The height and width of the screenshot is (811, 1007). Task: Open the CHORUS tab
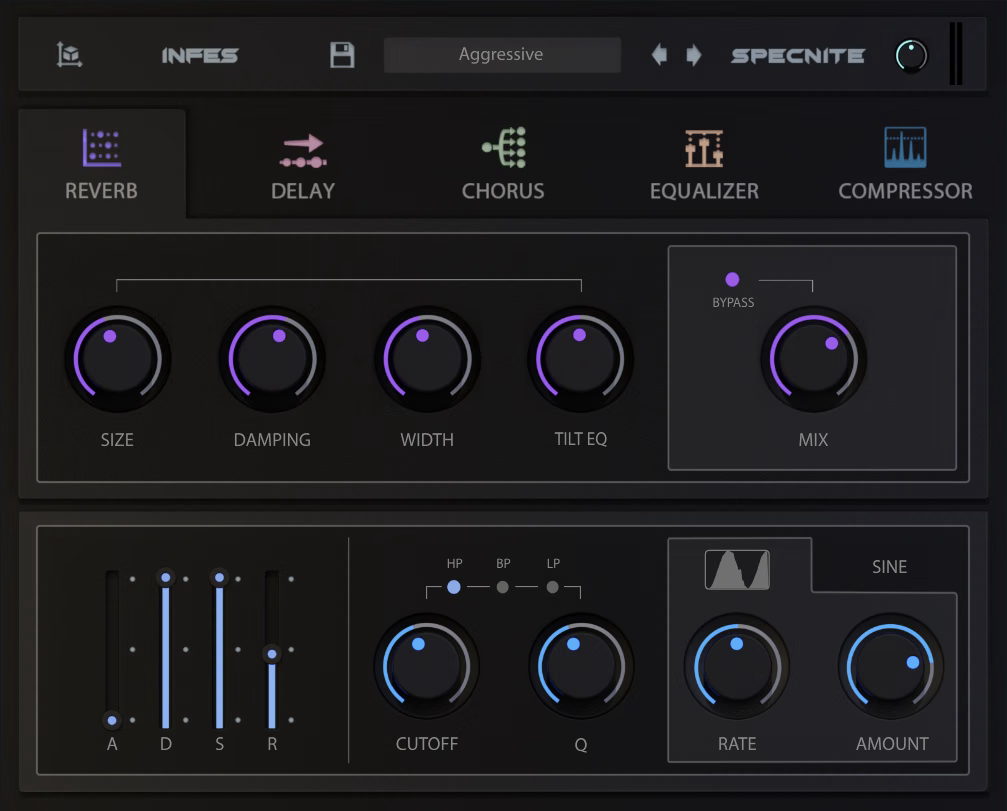pos(503,164)
